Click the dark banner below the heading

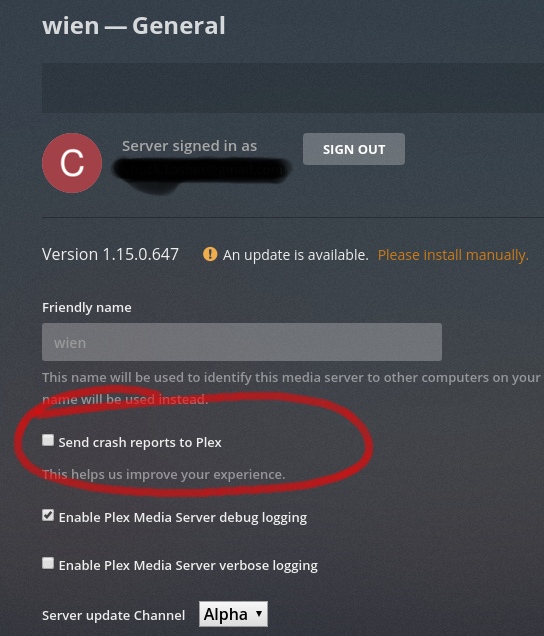(293, 88)
